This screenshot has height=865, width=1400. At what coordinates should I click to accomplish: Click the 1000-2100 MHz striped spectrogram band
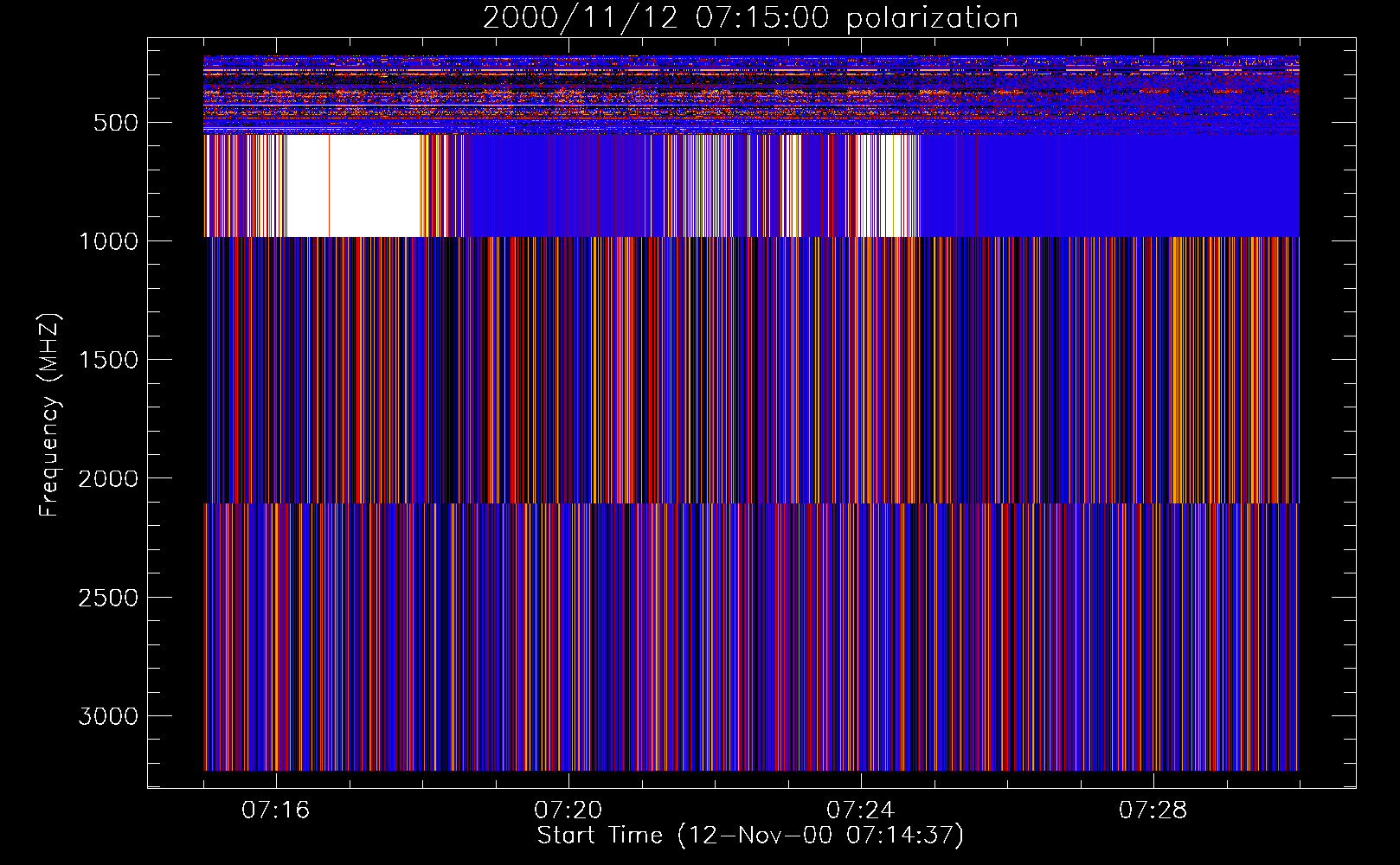(751, 369)
